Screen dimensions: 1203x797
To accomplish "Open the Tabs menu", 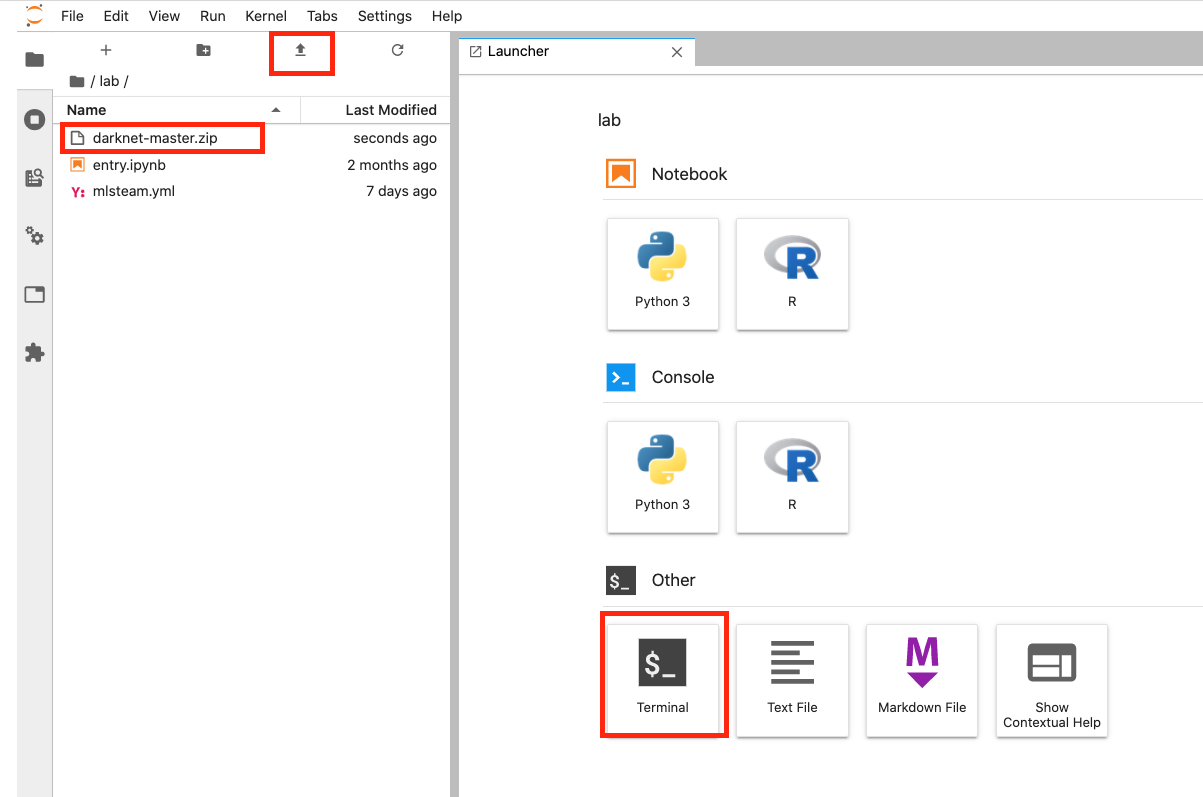I will click(322, 16).
